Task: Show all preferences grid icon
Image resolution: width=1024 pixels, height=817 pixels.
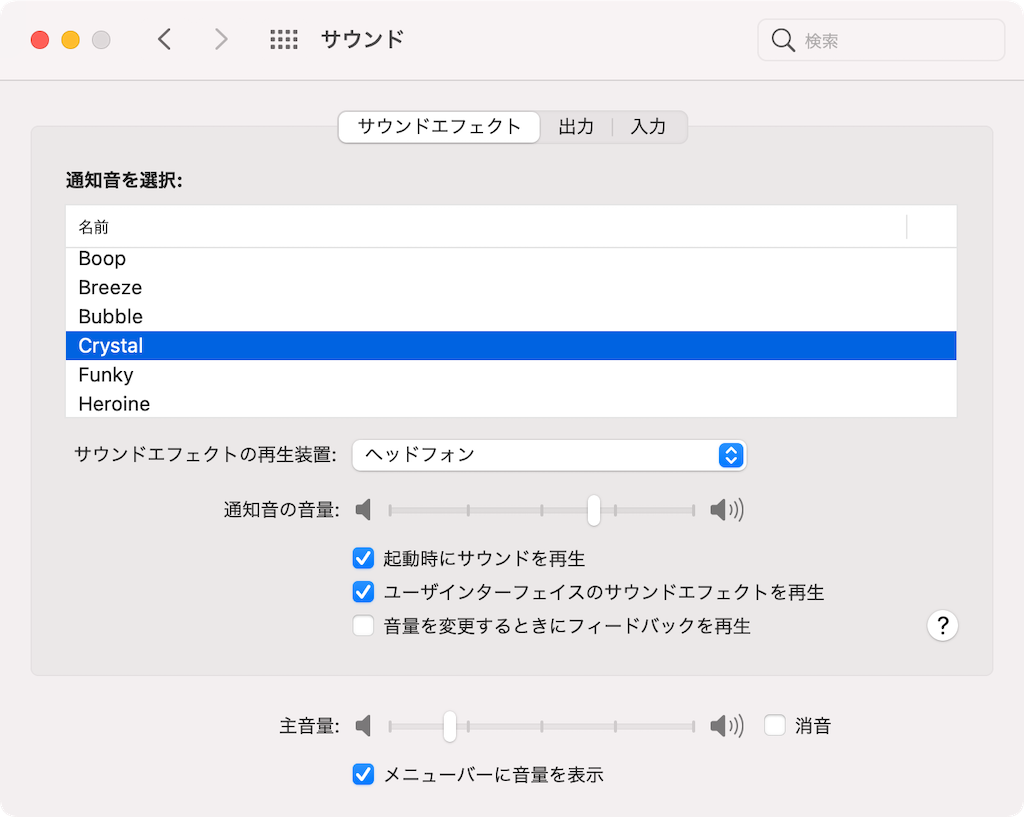Action: pyautogui.click(x=284, y=40)
